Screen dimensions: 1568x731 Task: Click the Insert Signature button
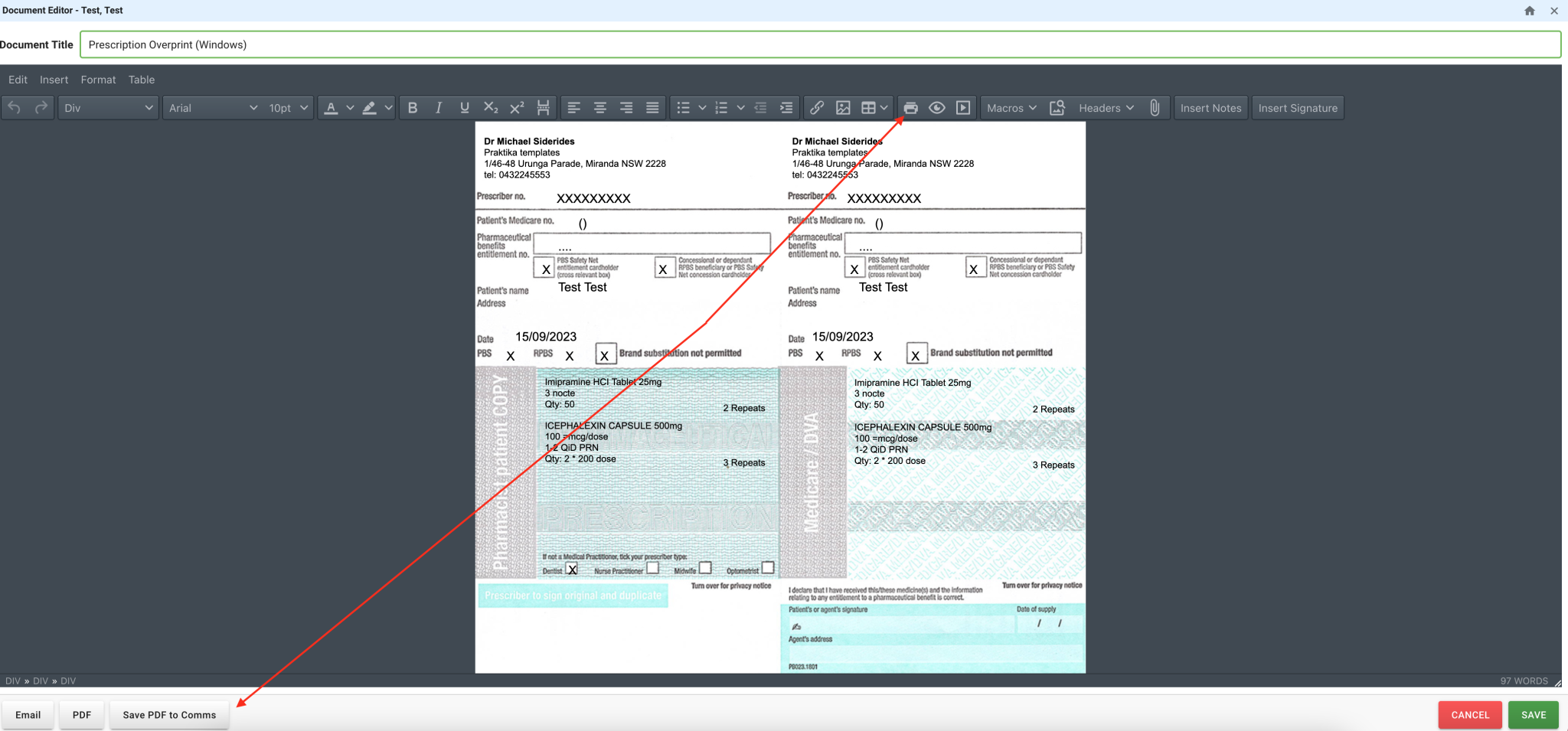(x=1297, y=107)
